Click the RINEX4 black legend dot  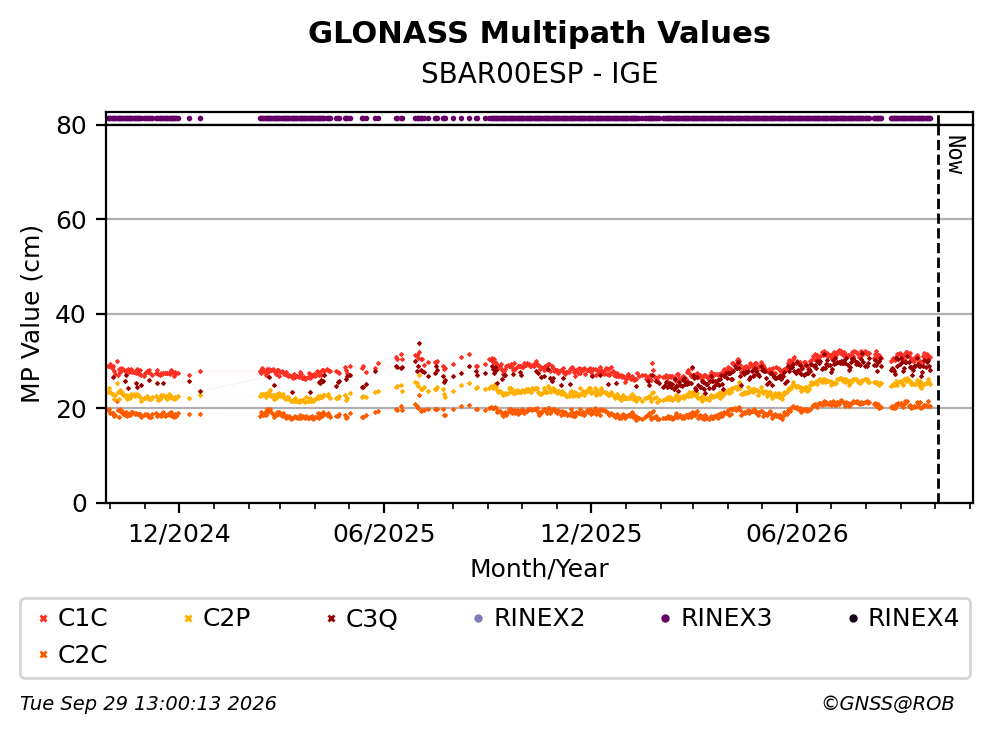(x=852, y=618)
